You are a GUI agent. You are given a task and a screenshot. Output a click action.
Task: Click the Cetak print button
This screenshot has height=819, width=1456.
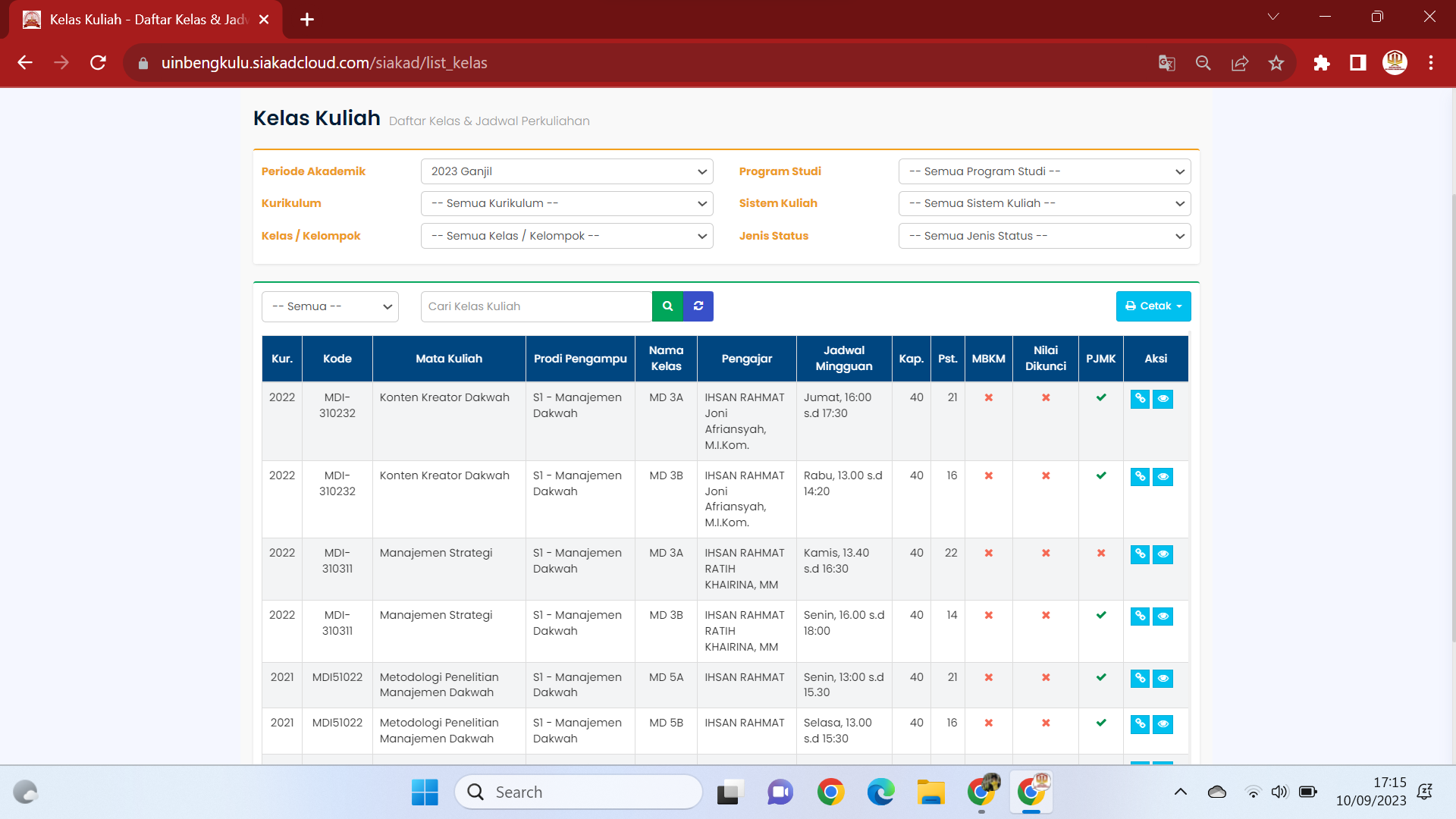(1153, 306)
